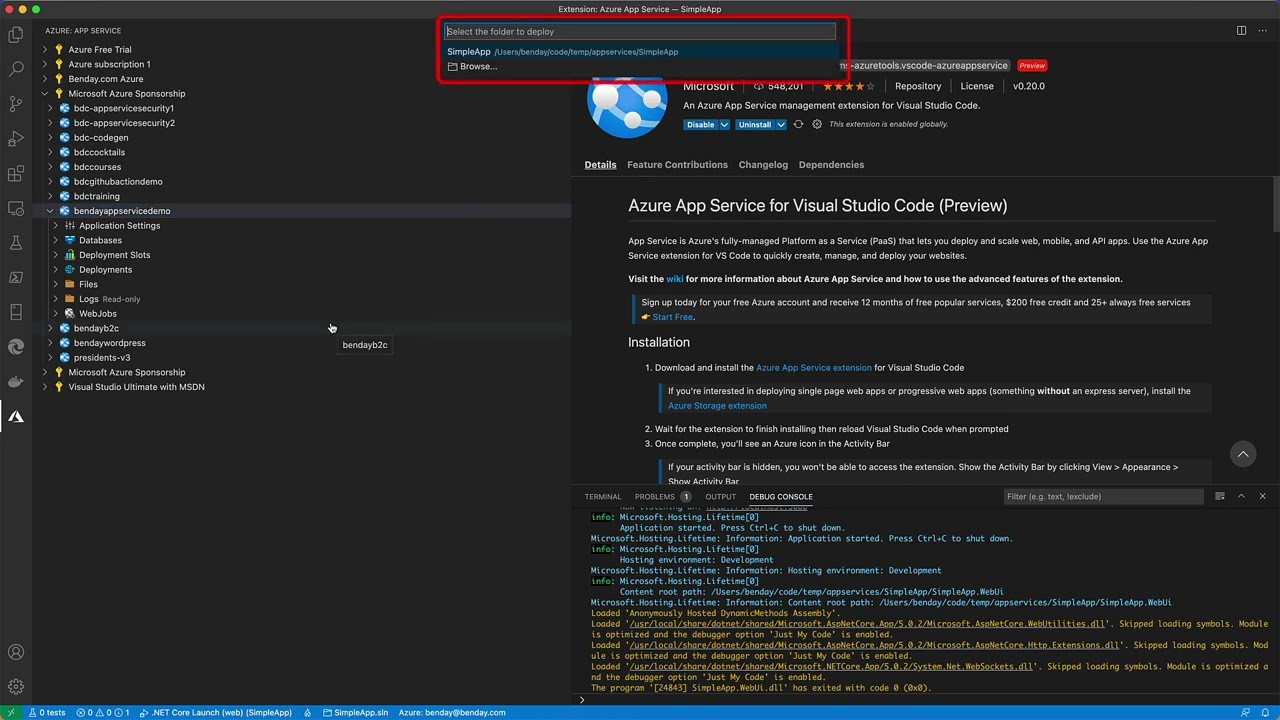This screenshot has width=1280, height=720.
Task: Click the panel view-as-list icon
Action: (1220, 496)
